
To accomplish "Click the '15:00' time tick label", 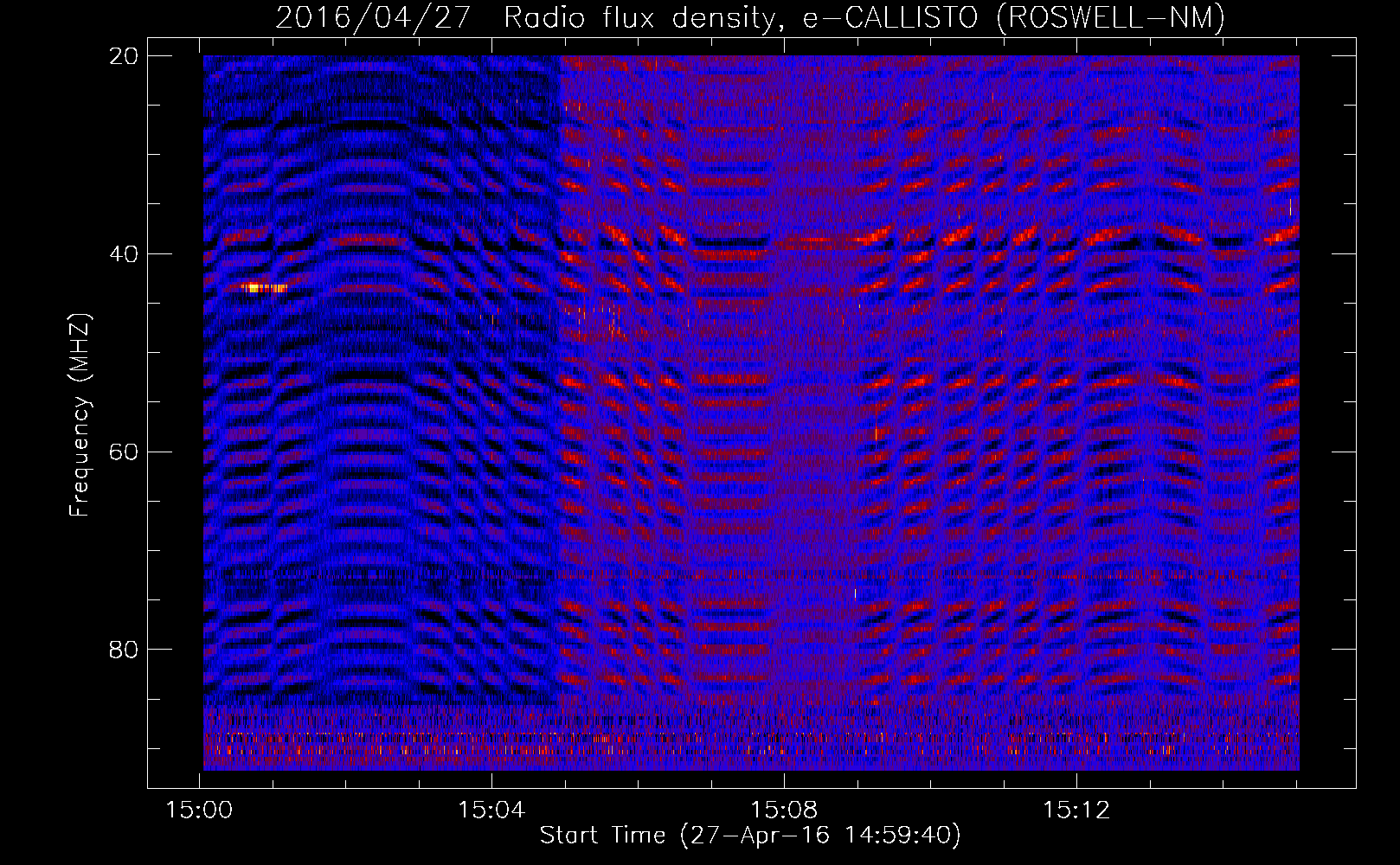I will point(200,811).
